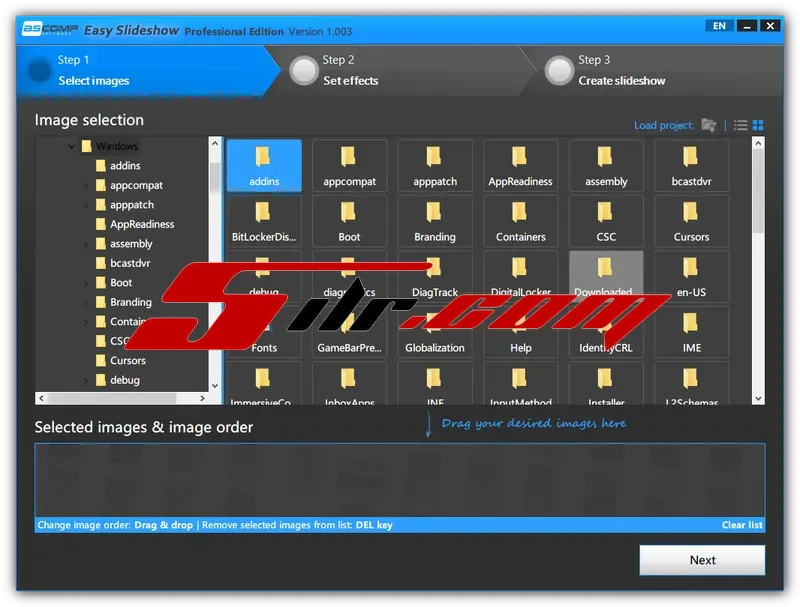
Task: Select the Cursors folder tile in grid
Action: (691, 221)
